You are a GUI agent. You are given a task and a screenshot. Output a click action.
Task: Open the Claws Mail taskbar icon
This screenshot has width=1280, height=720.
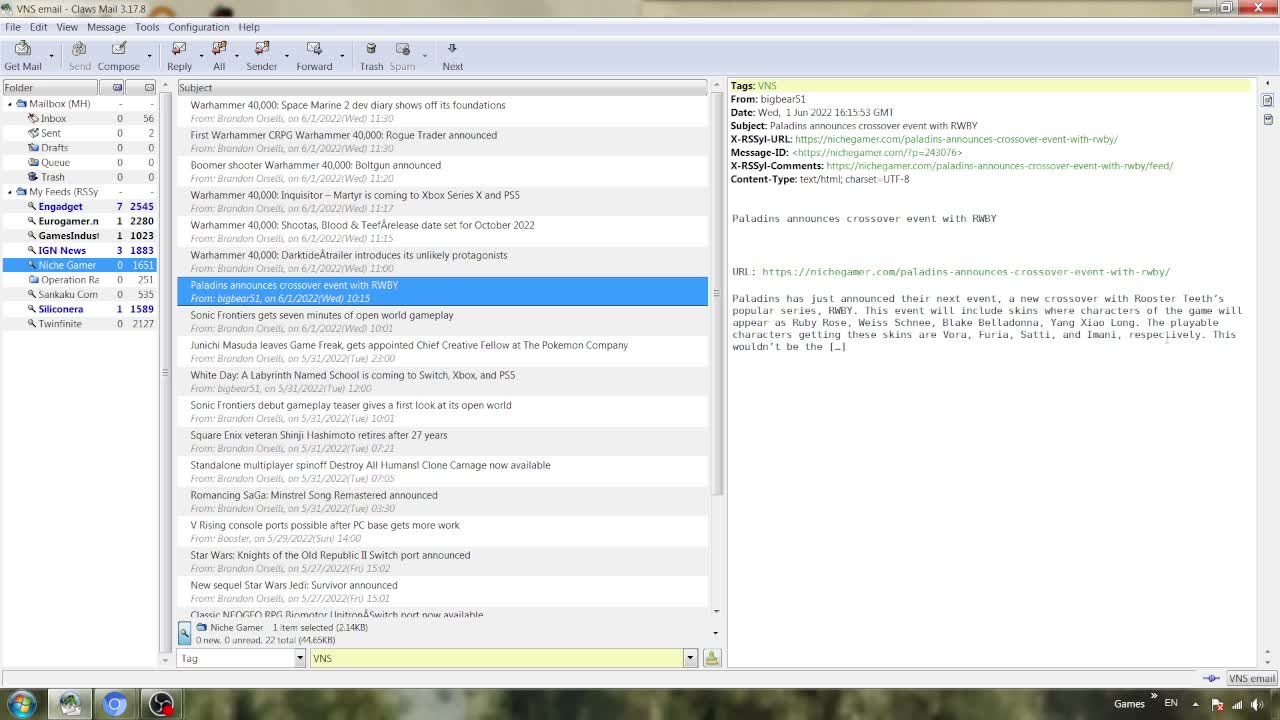pyautogui.click(x=70, y=705)
